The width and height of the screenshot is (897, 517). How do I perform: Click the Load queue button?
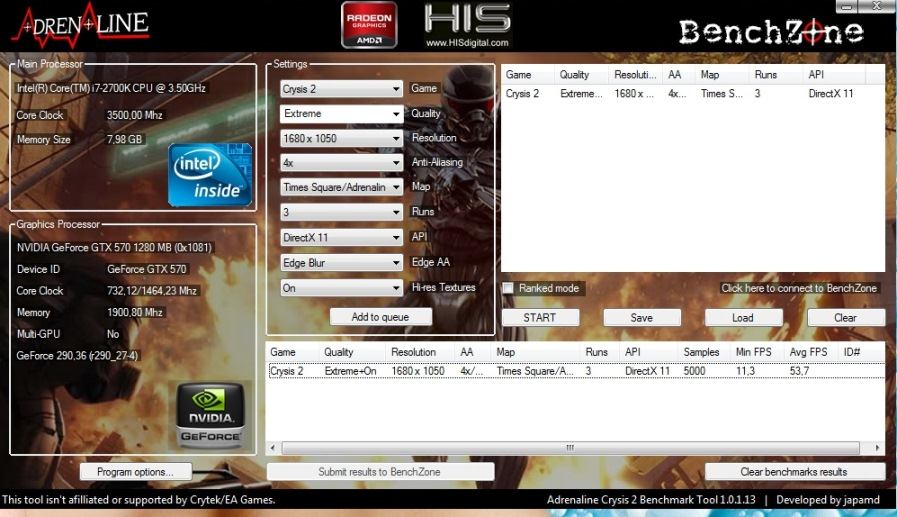tap(743, 317)
